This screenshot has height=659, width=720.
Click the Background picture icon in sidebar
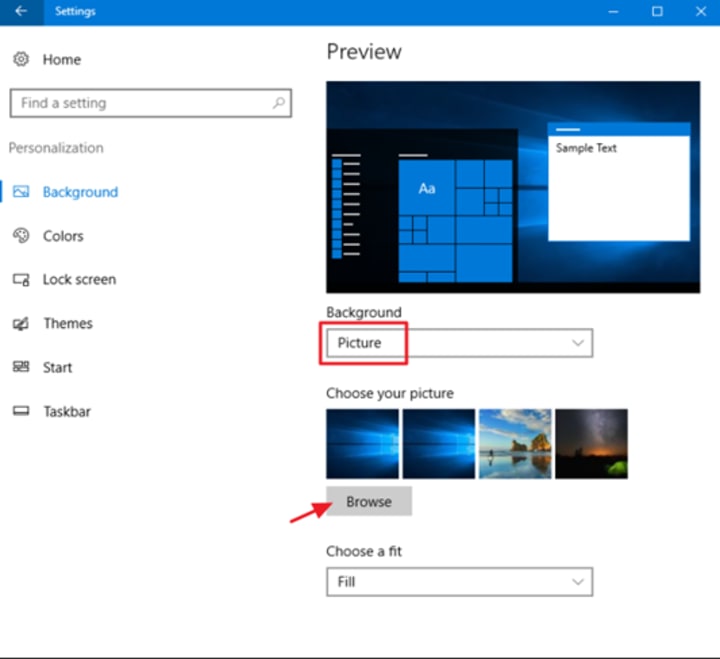coord(21,192)
